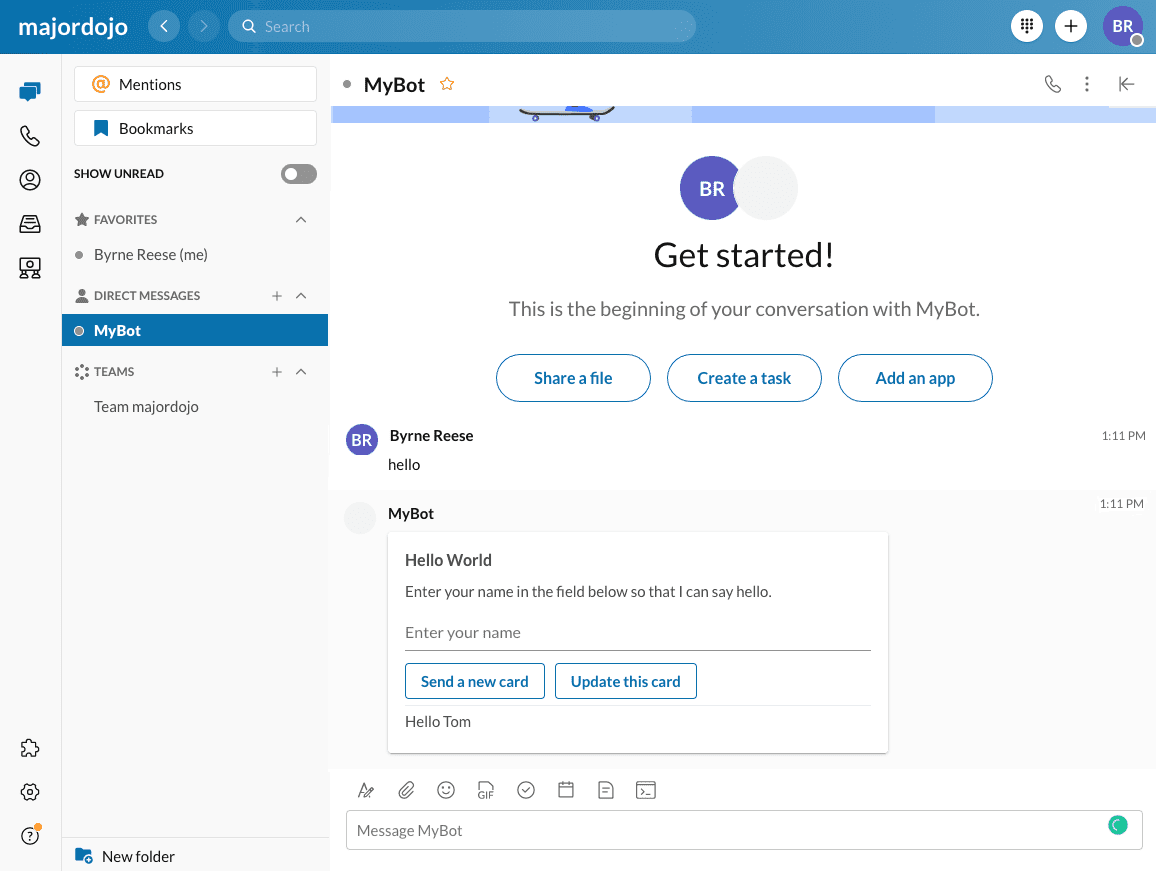This screenshot has width=1156, height=871.
Task: Insert a GIF using the GIF icon
Action: (x=486, y=790)
